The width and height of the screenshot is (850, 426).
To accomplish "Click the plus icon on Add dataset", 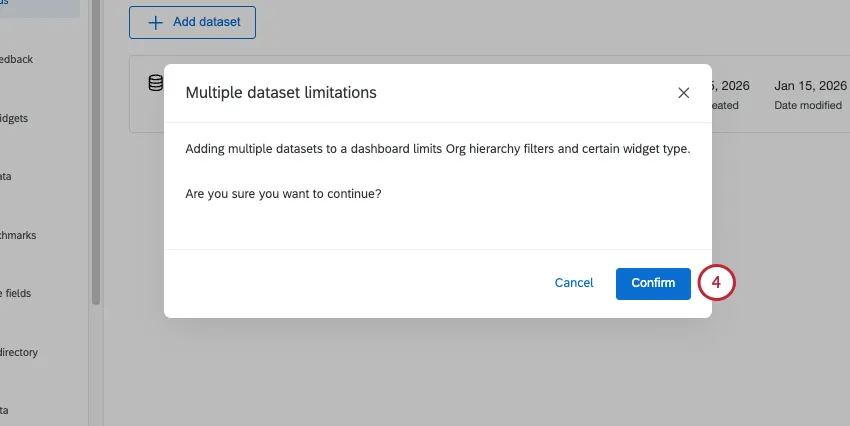I will tap(156, 22).
